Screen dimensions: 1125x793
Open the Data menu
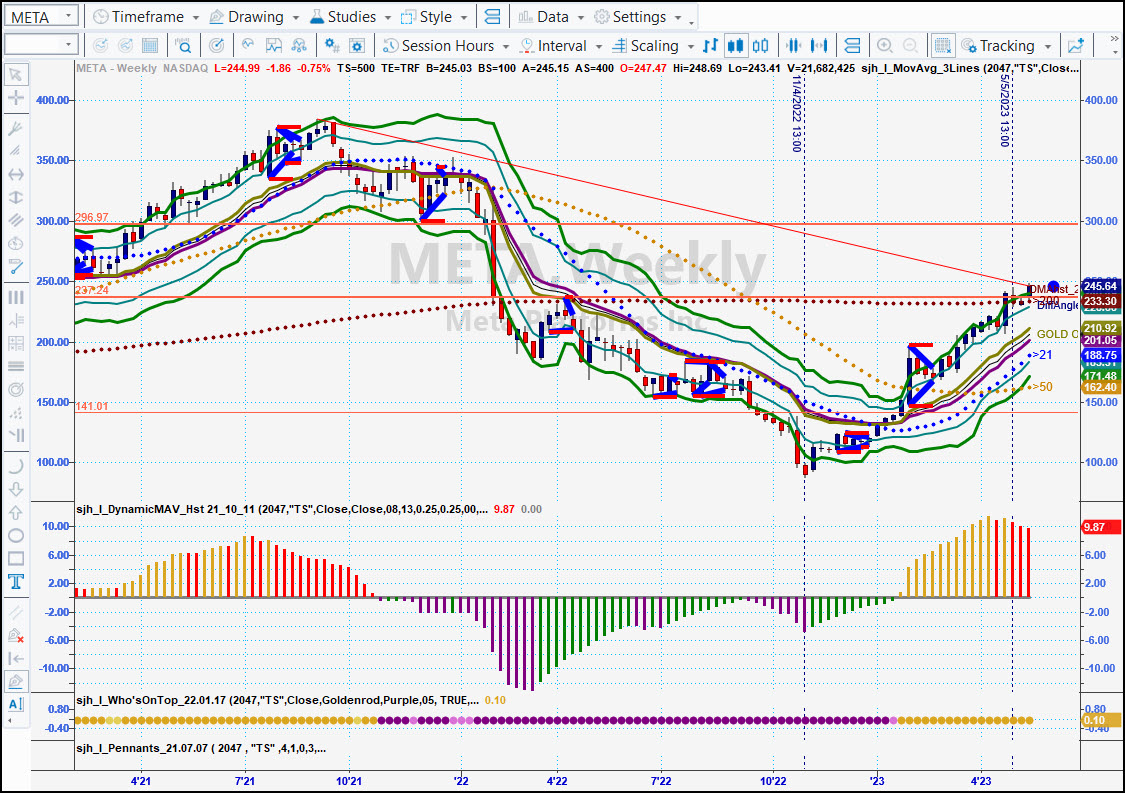click(552, 17)
